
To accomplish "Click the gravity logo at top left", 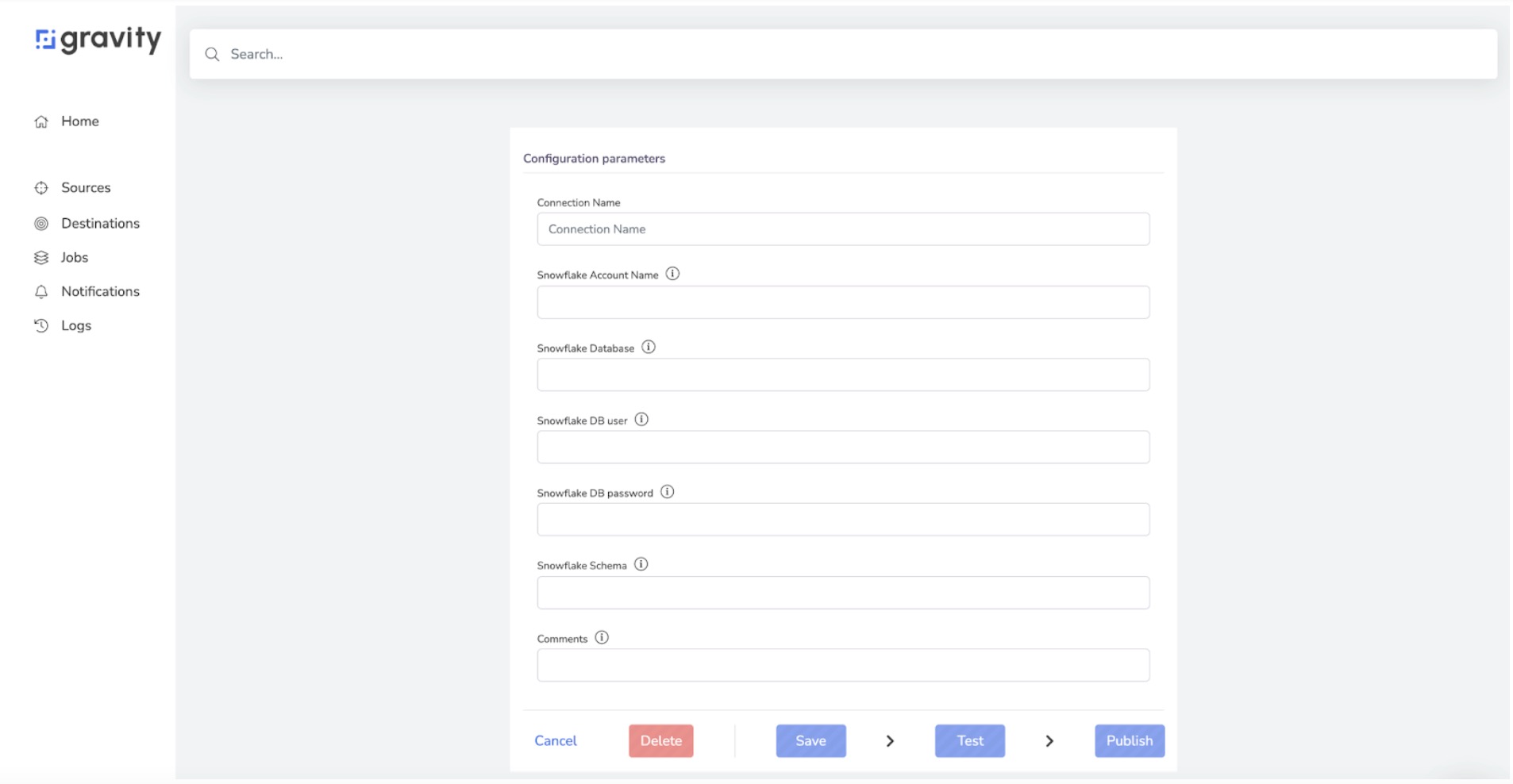I will (97, 40).
